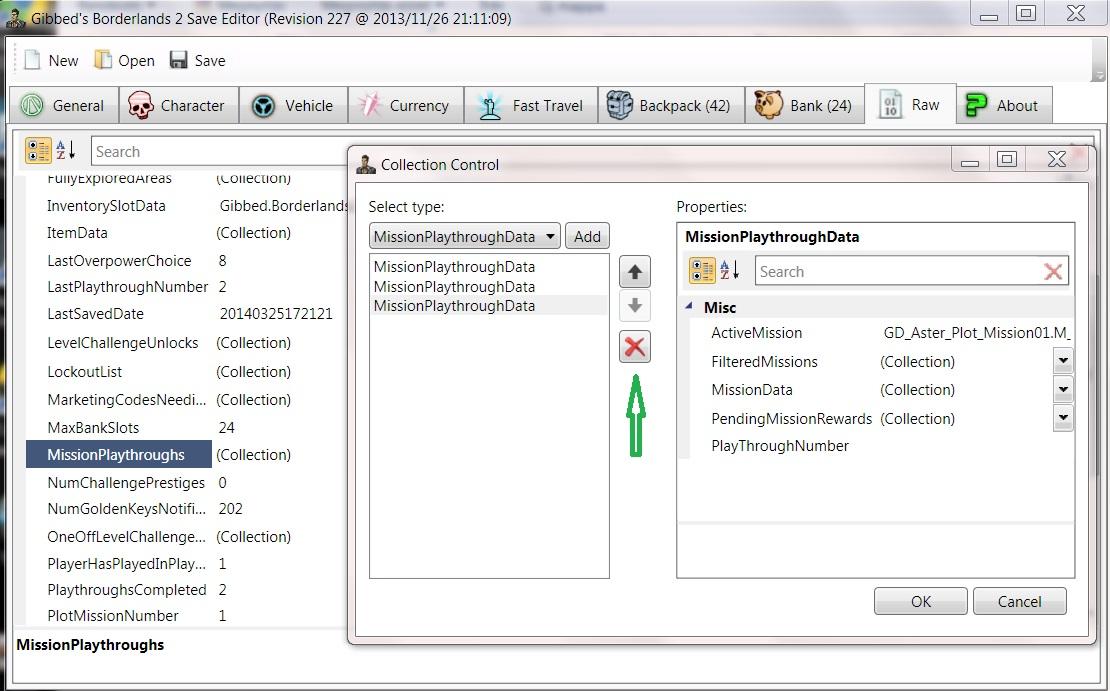1110x691 pixels.
Task: Select the LastOverpowerChoice row
Action: click(x=187, y=261)
